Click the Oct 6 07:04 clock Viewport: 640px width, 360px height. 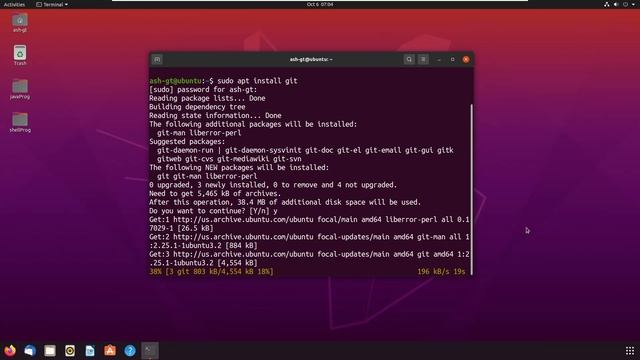[x=320, y=4]
